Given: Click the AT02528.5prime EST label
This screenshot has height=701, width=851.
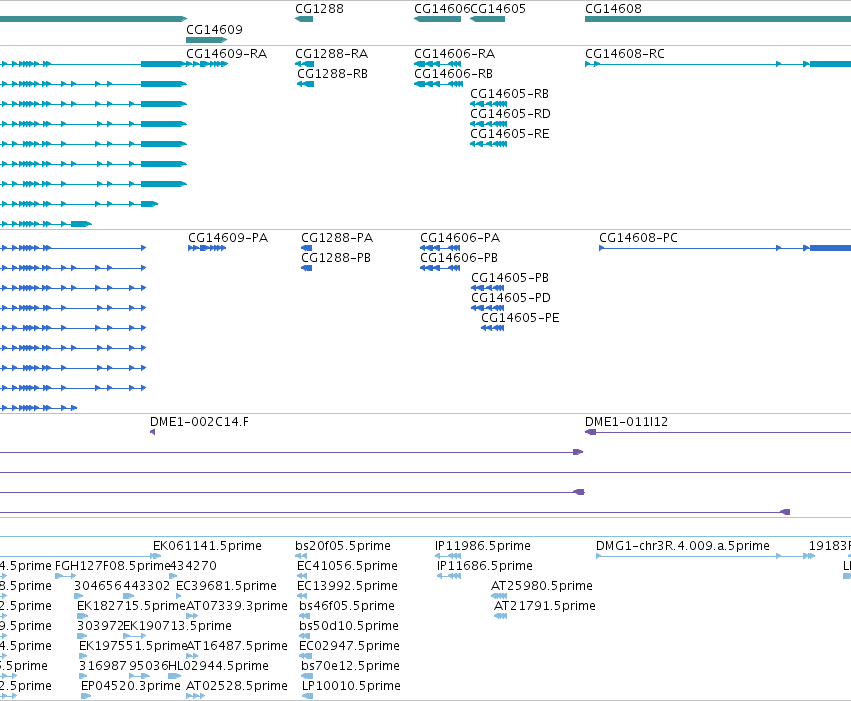Looking at the screenshot, I should click(237, 686).
